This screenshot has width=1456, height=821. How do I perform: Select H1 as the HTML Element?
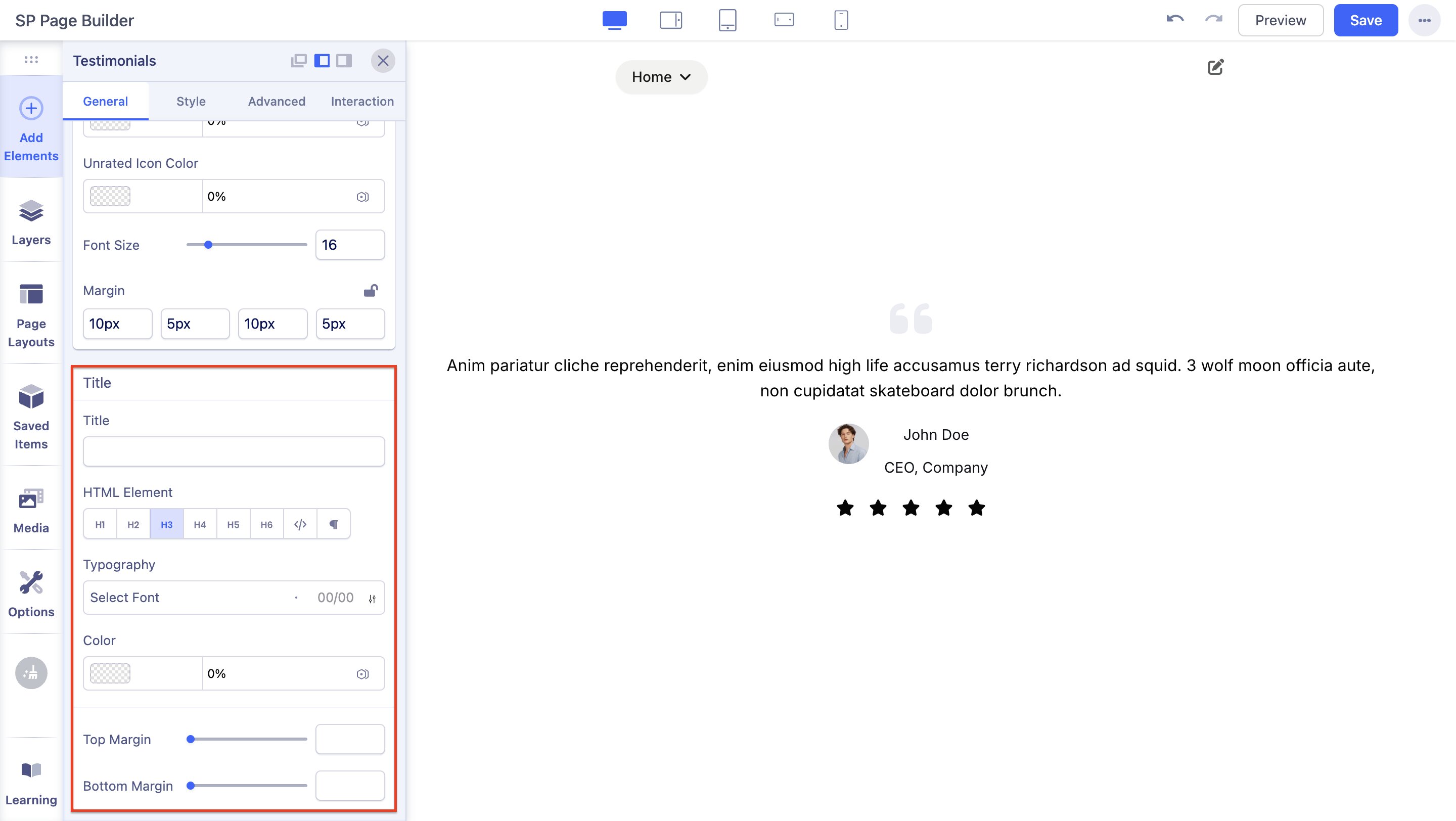tap(100, 524)
